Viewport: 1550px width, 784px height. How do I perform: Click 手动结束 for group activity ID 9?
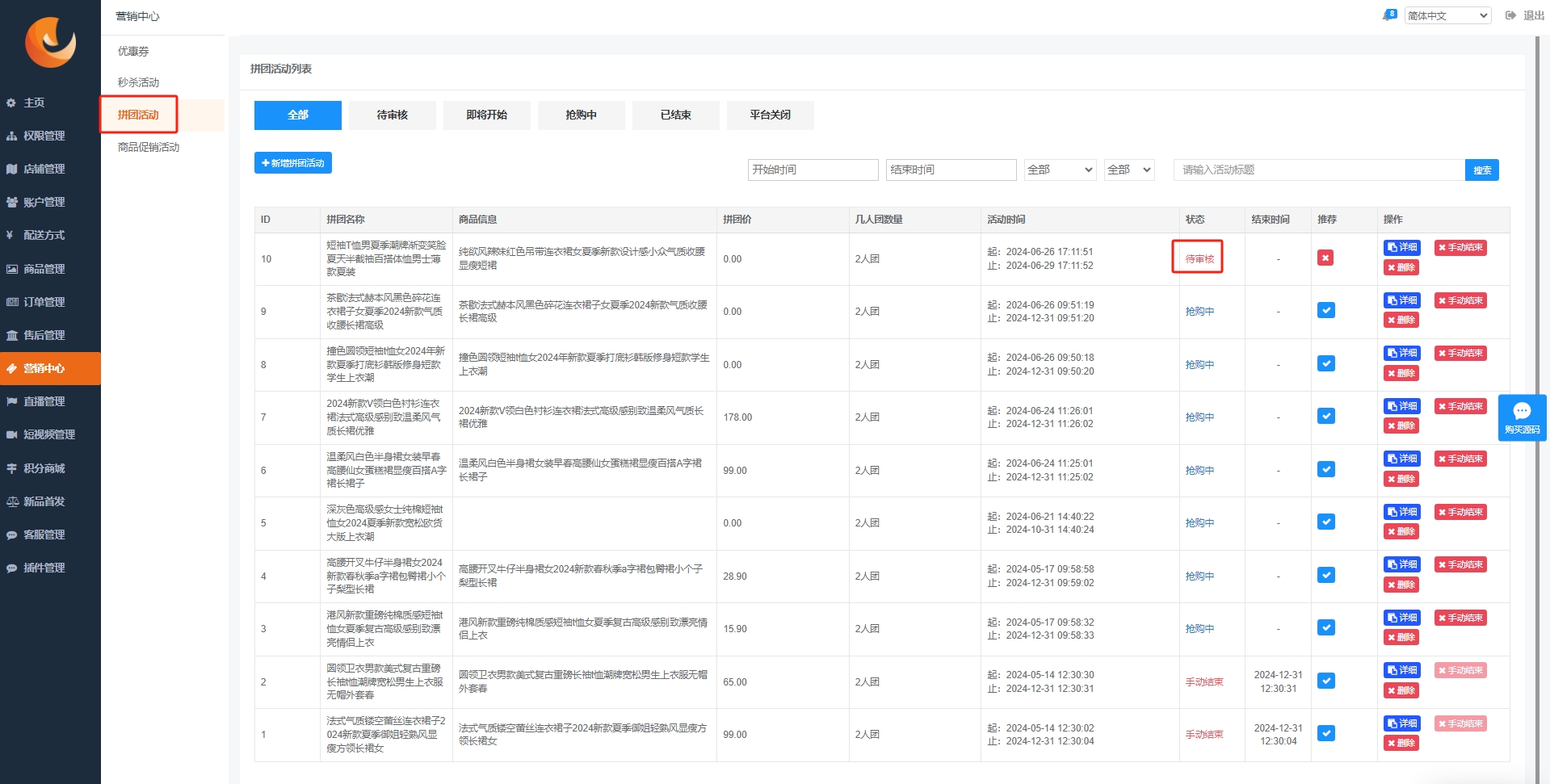[x=1460, y=300]
